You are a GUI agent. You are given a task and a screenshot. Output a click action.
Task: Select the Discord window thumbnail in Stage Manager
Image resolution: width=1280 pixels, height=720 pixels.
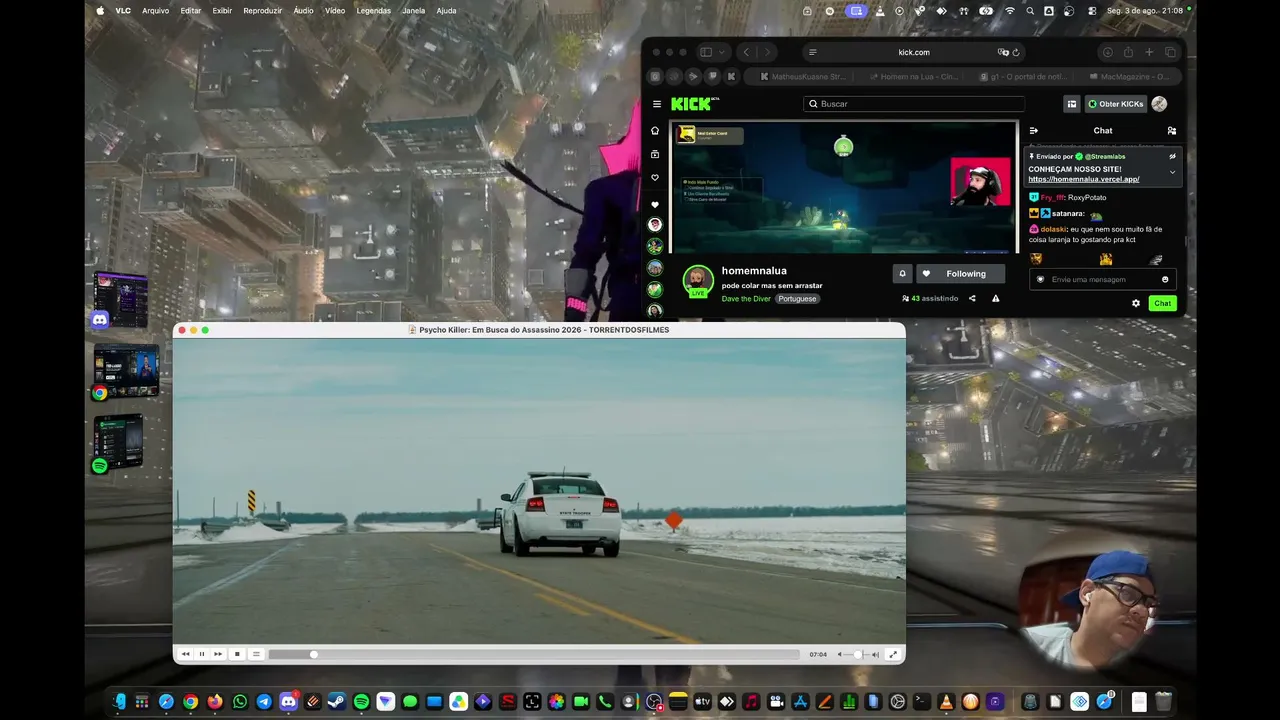pyautogui.click(x=121, y=300)
